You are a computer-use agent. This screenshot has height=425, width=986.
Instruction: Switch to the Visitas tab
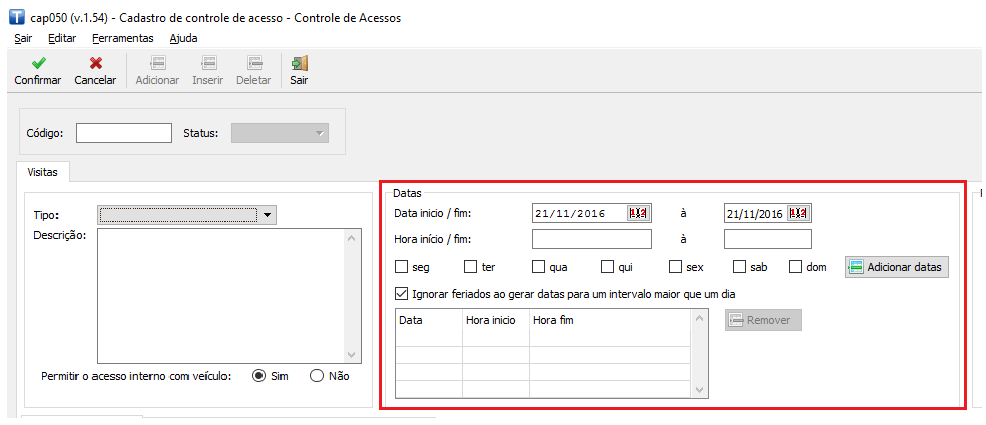pos(42,172)
